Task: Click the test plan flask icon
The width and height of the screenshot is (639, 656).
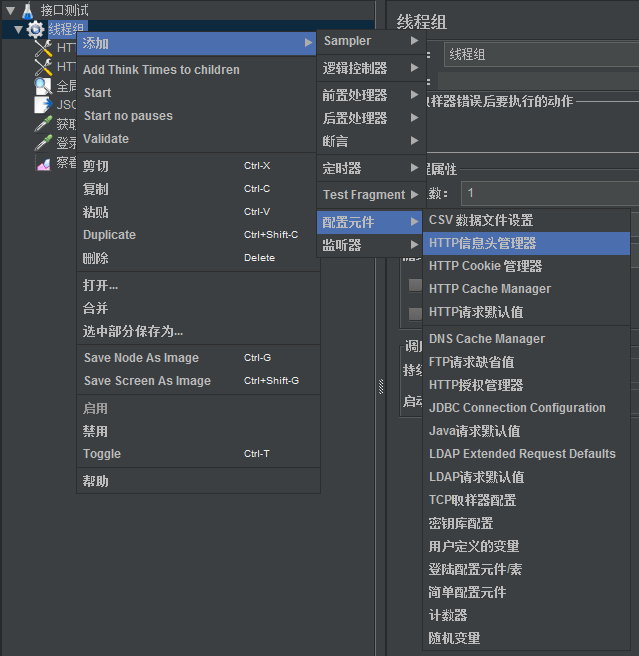Action: pyautogui.click(x=28, y=10)
